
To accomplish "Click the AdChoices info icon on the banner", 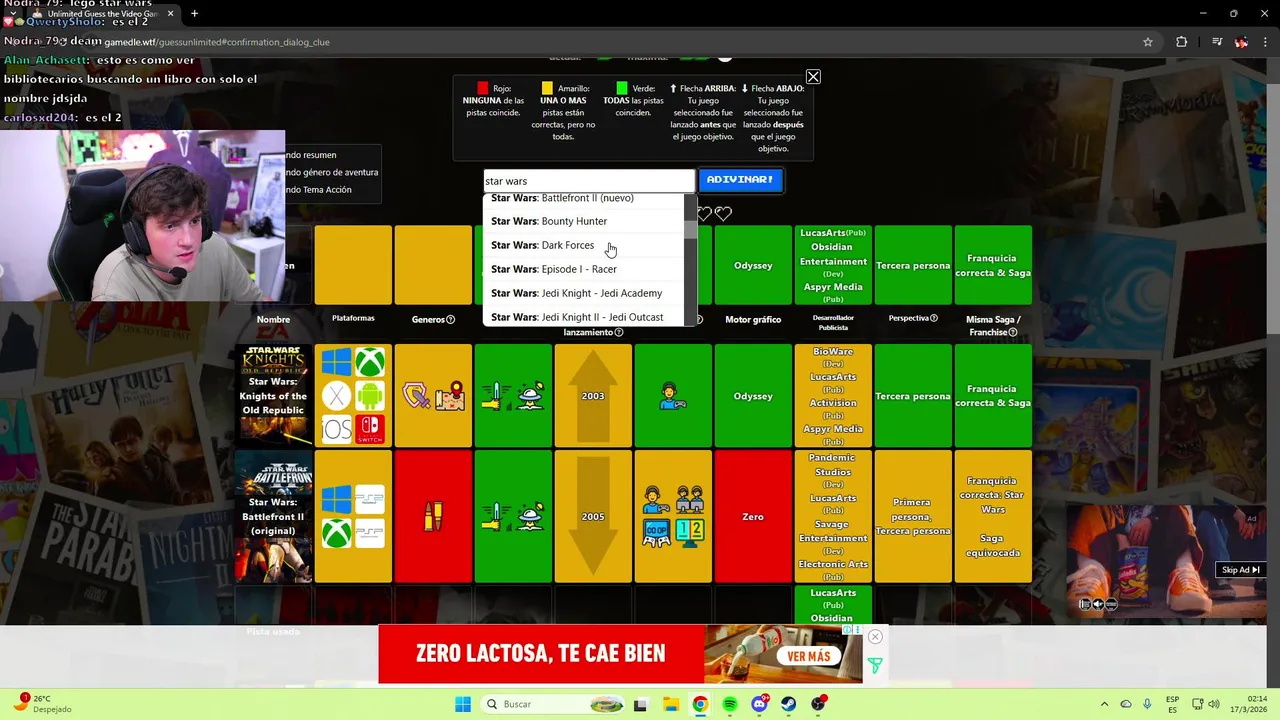I will point(847,630).
